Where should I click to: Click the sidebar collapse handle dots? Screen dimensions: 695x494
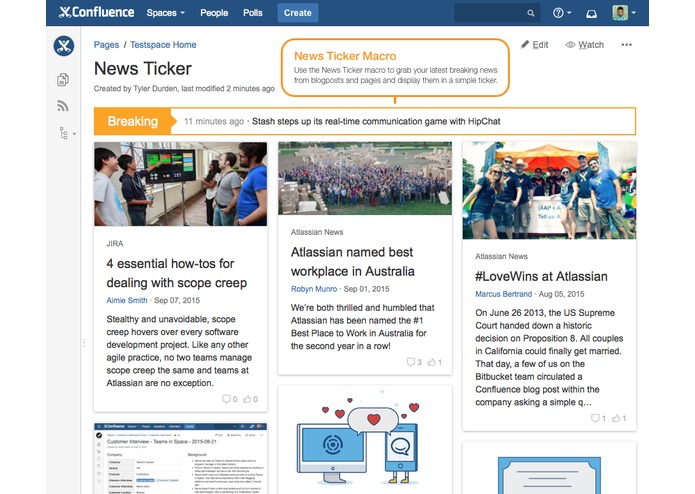click(x=84, y=343)
